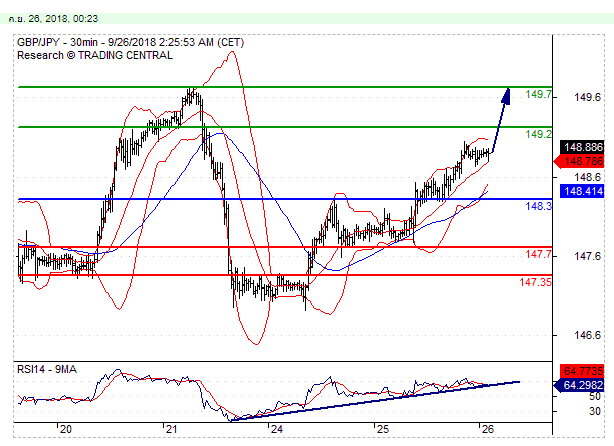The image size is (614, 446).
Task: Click the 'RSI14 - 9MA' indicator label
Action: [47, 369]
